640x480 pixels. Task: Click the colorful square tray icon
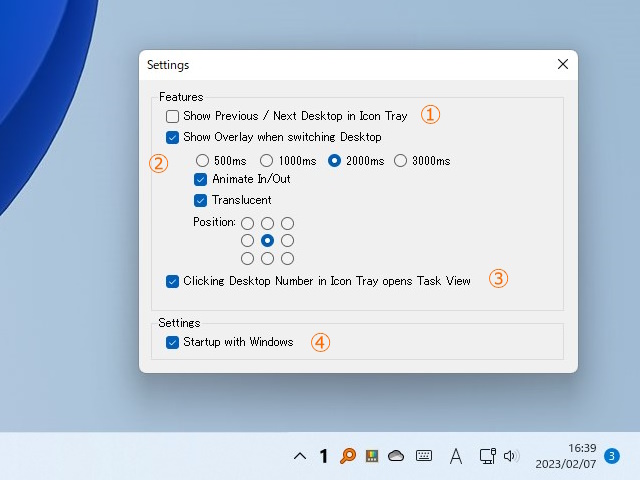coord(372,456)
